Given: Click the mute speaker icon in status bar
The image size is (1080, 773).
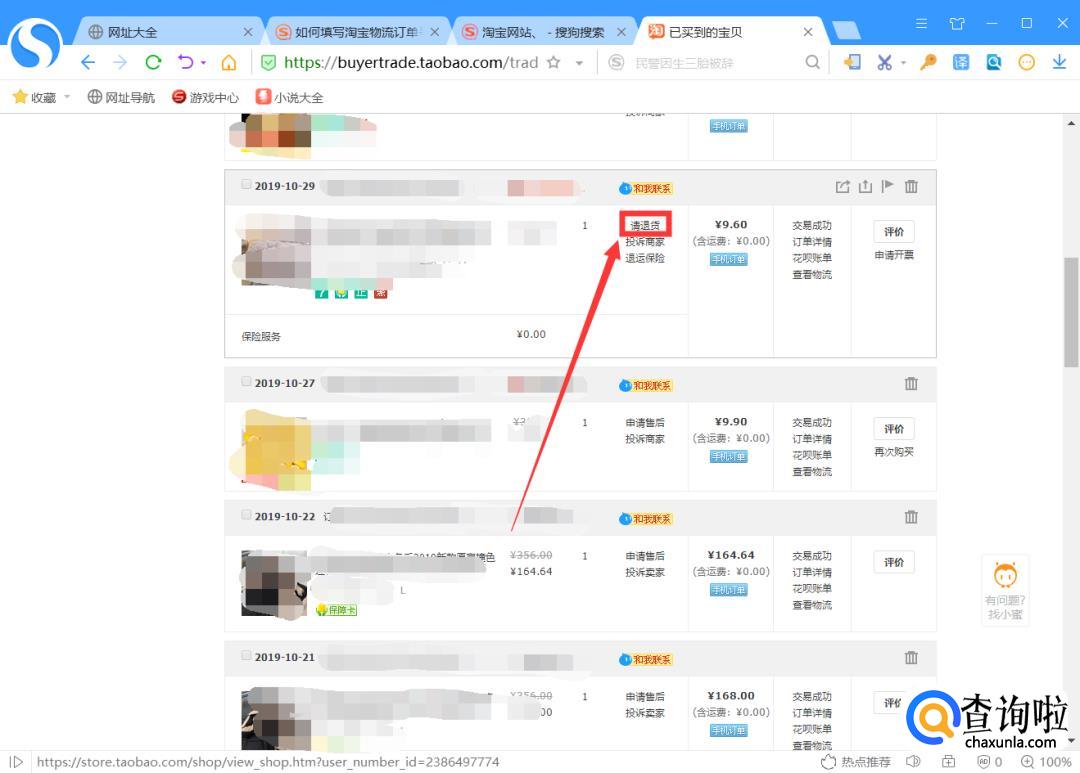Looking at the screenshot, I should tap(913, 761).
